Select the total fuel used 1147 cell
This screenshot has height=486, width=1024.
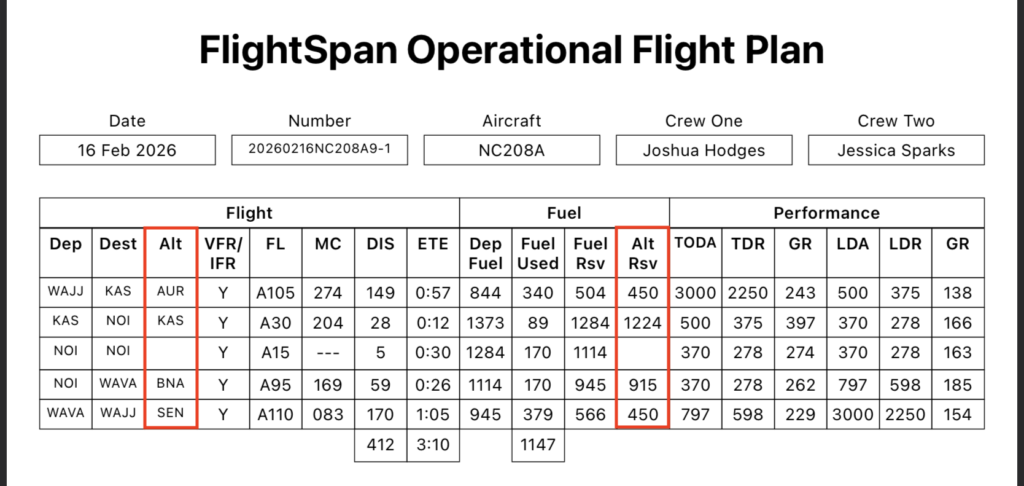[538, 445]
